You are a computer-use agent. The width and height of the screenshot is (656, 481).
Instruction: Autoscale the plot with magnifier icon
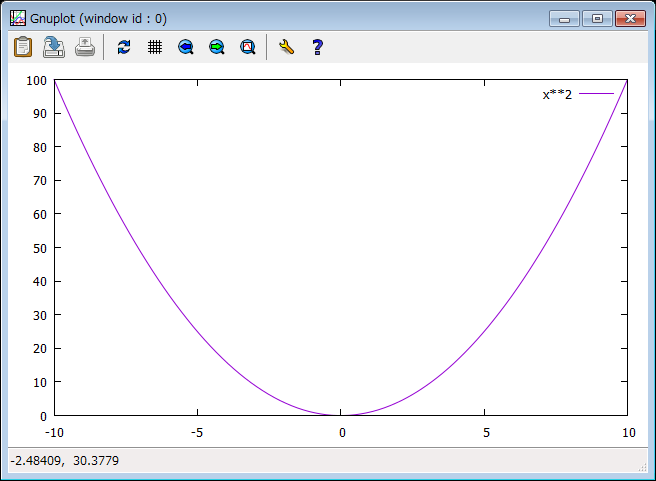(248, 46)
